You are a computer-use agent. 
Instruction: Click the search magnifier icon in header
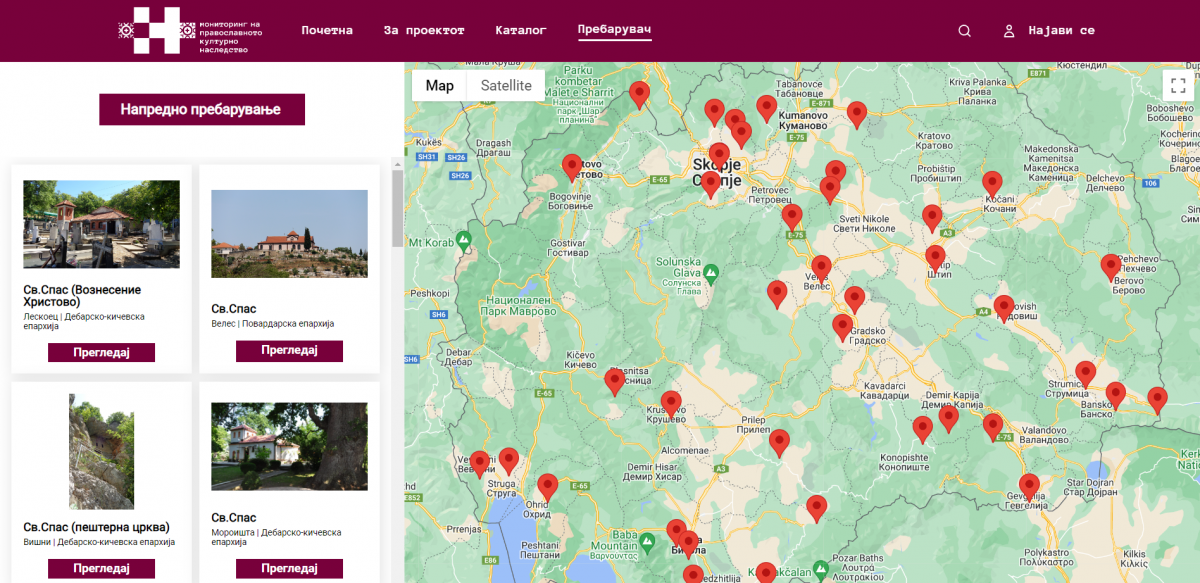point(964,30)
